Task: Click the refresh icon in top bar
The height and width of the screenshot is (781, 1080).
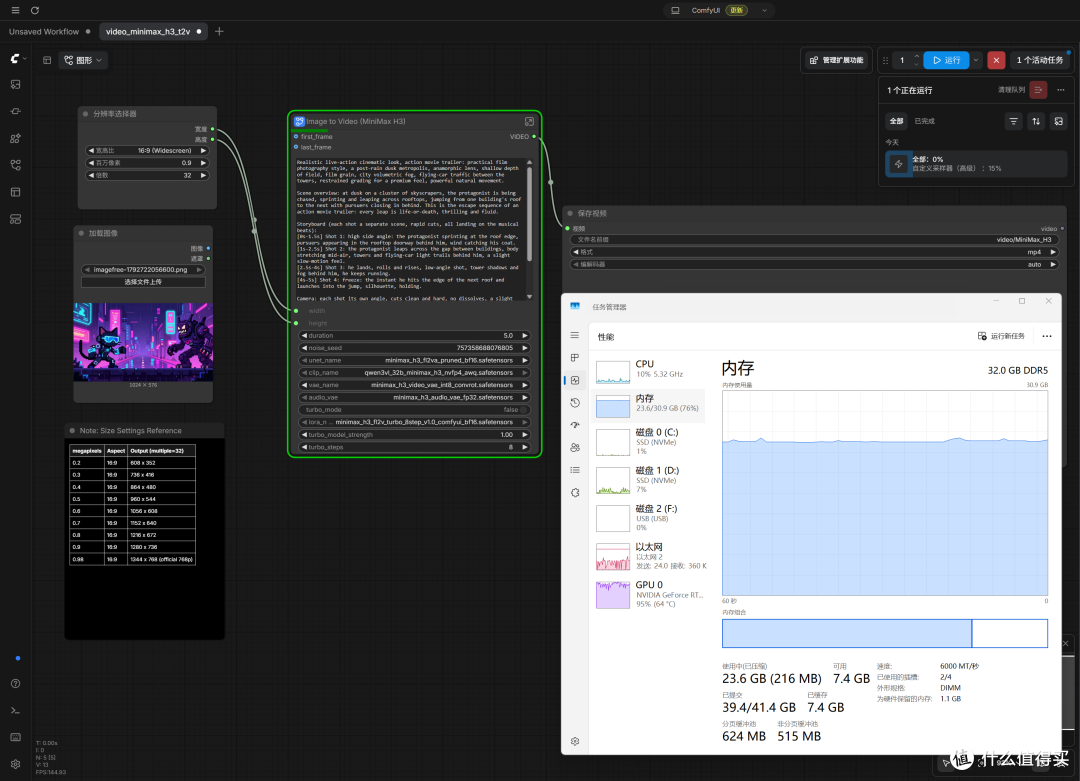Action: click(x=34, y=10)
